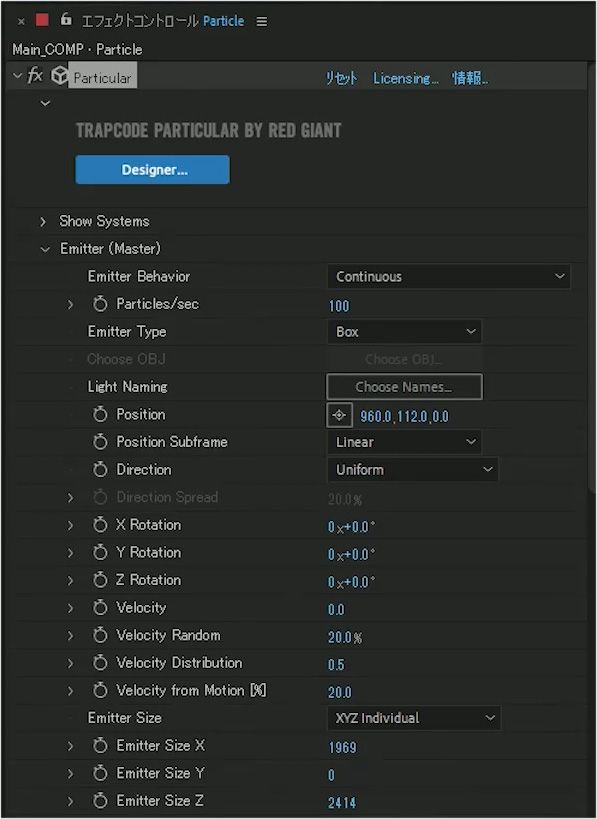
Task: Click the Designer... button
Action: point(153,170)
